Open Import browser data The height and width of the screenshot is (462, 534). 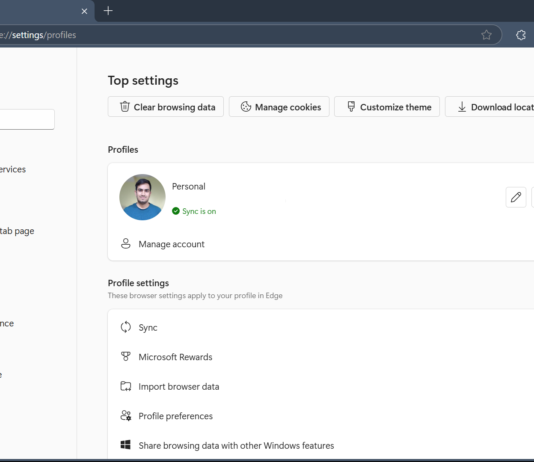click(320, 386)
